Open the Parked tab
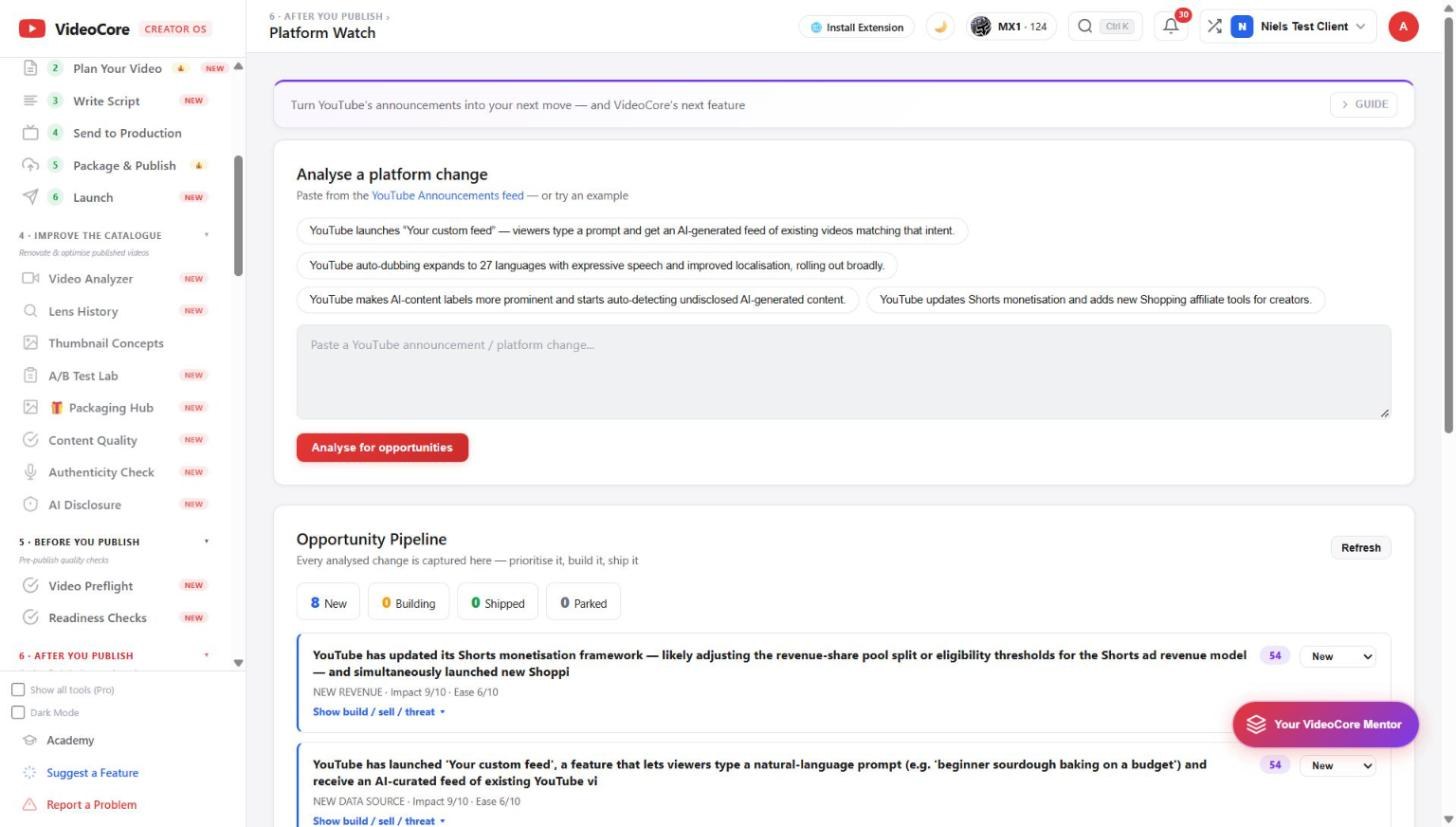The height and width of the screenshot is (827, 1456). point(584,603)
